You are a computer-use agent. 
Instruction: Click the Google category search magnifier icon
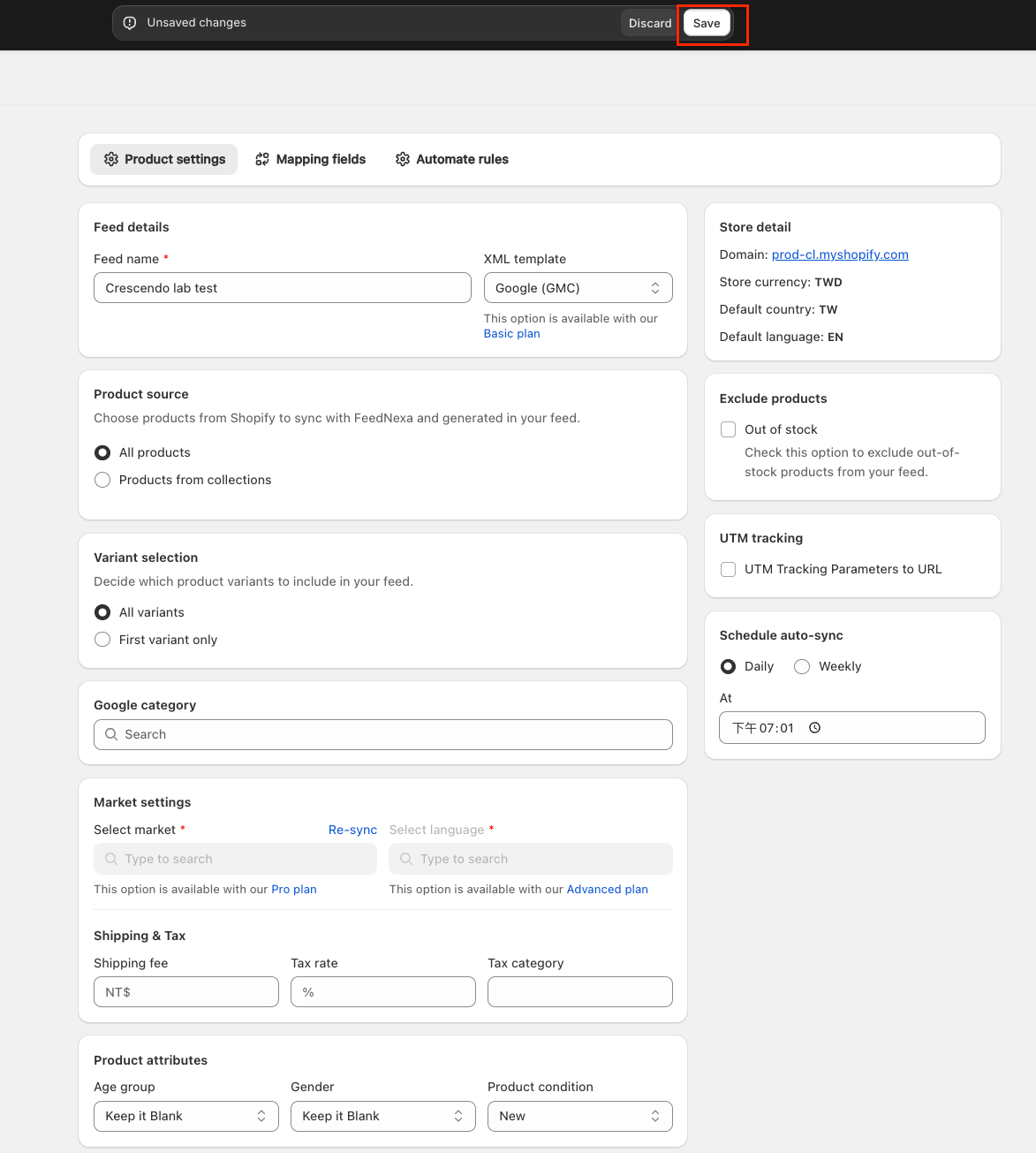(x=111, y=734)
